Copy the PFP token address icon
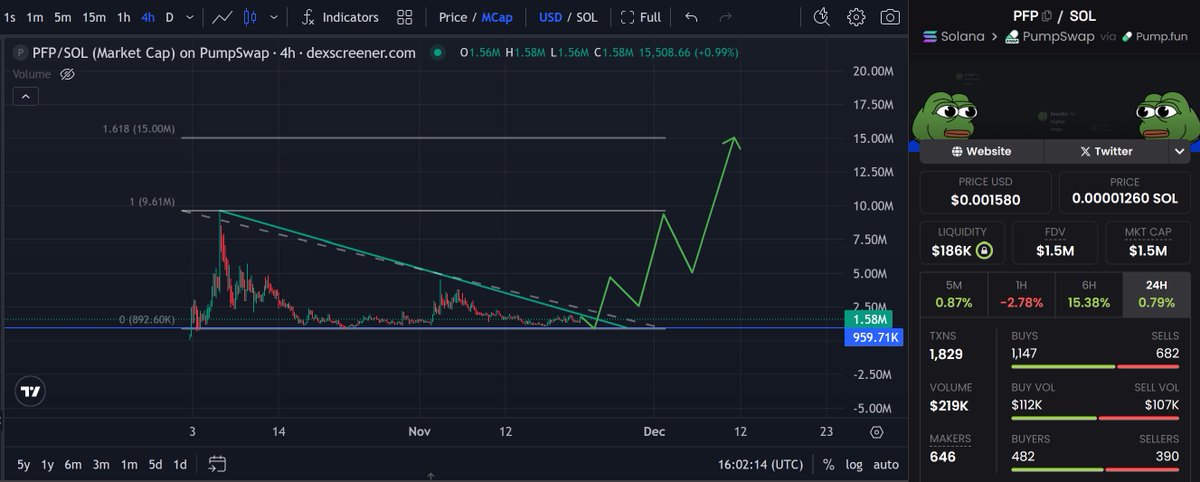Screen dimensions: 1200x482 (x=1047, y=15)
